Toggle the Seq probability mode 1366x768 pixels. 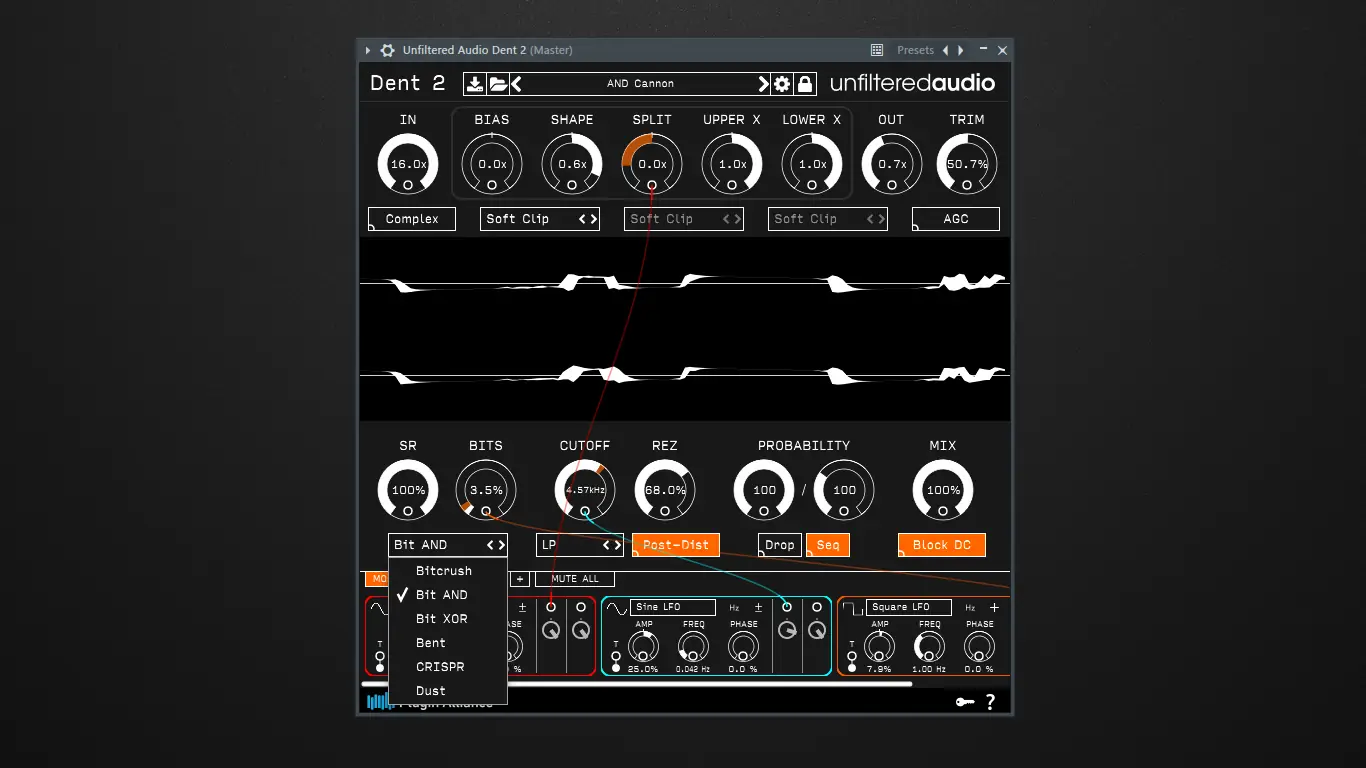(828, 545)
